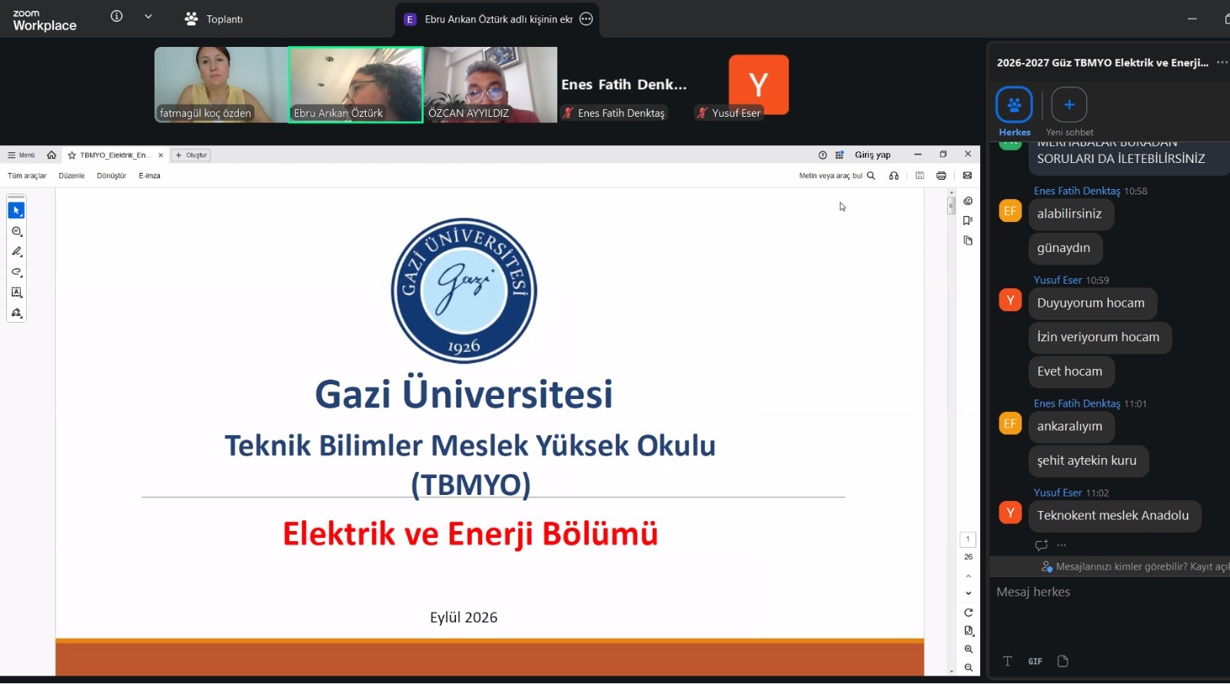The width and height of the screenshot is (1230, 684).
Task: Go to next page with down chevron
Action: [968, 594]
